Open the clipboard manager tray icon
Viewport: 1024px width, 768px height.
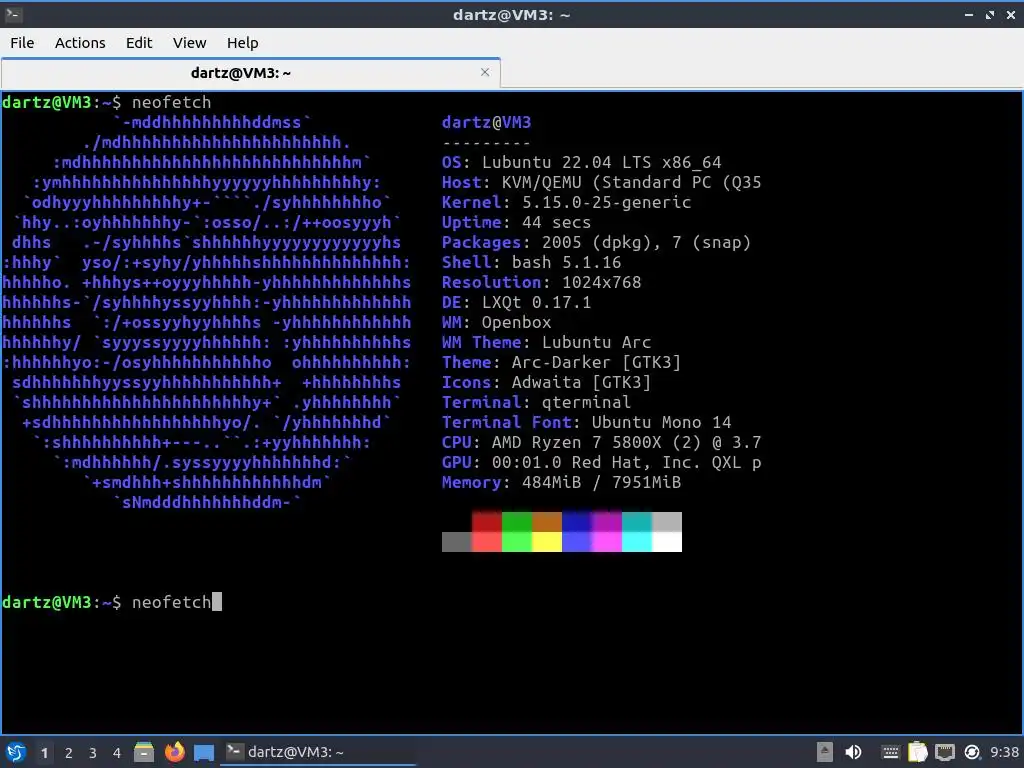click(x=918, y=752)
